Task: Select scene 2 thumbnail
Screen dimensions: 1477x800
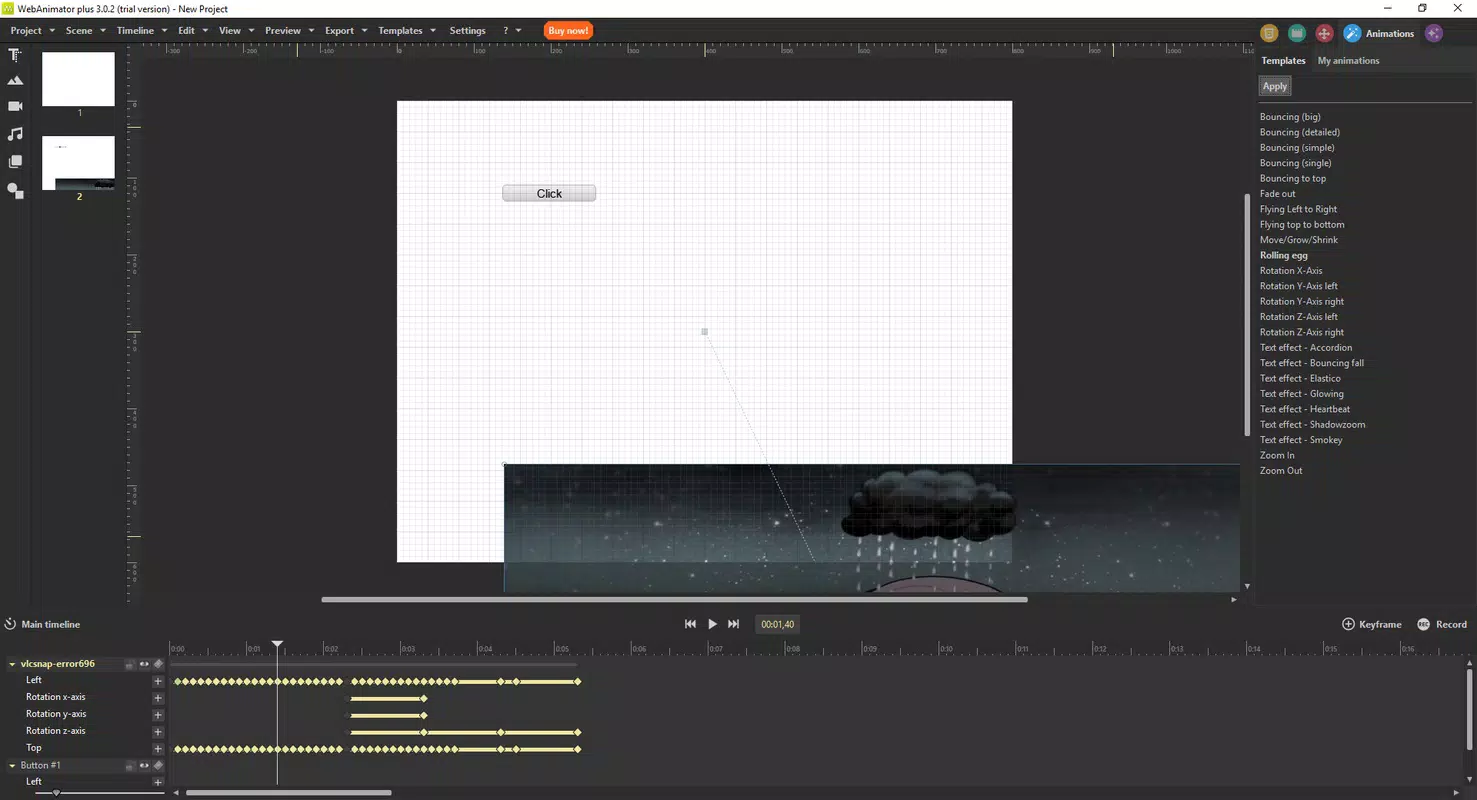Action: point(78,163)
